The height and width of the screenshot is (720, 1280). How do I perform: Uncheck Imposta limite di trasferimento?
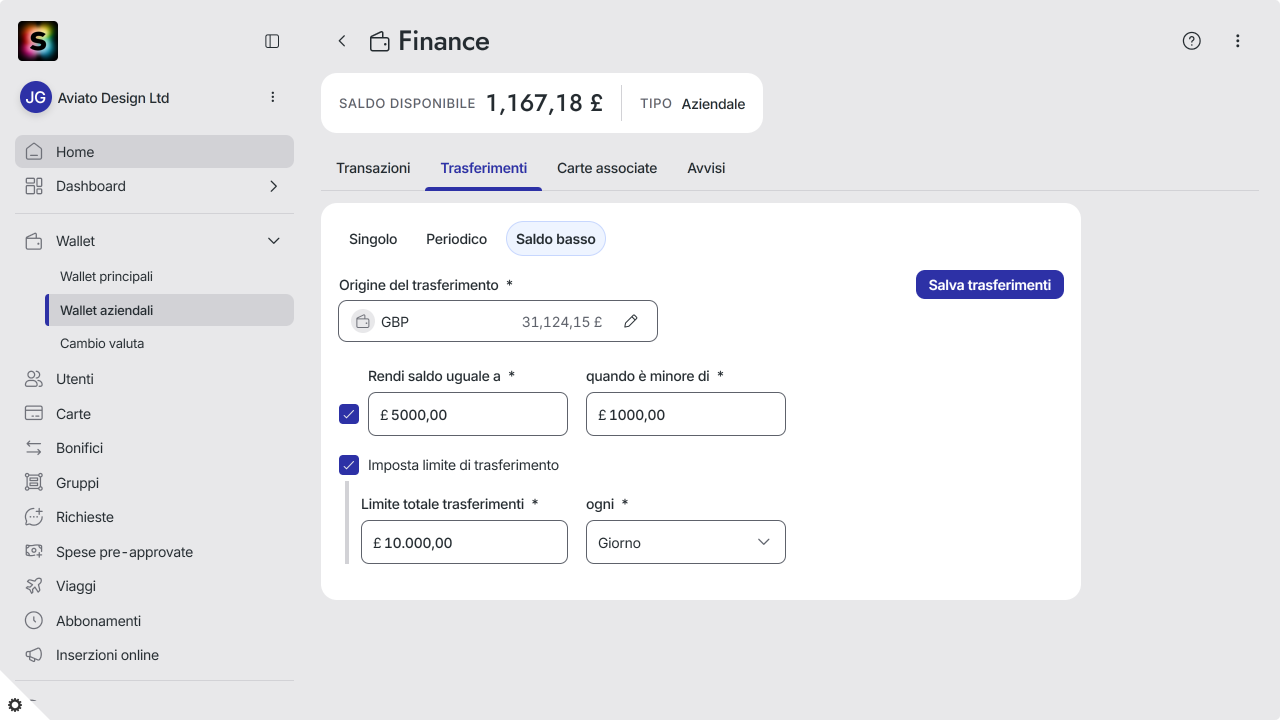[x=349, y=465]
